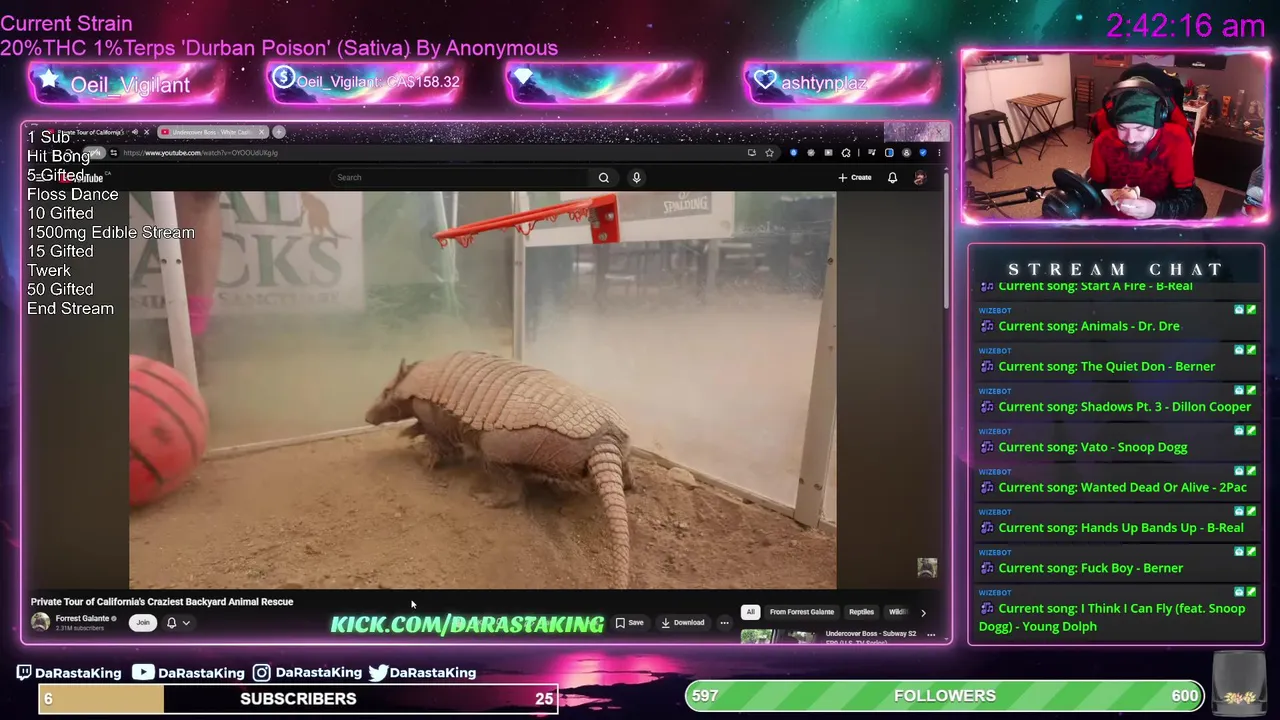Click the subscribers goal progress bar

click(298, 699)
